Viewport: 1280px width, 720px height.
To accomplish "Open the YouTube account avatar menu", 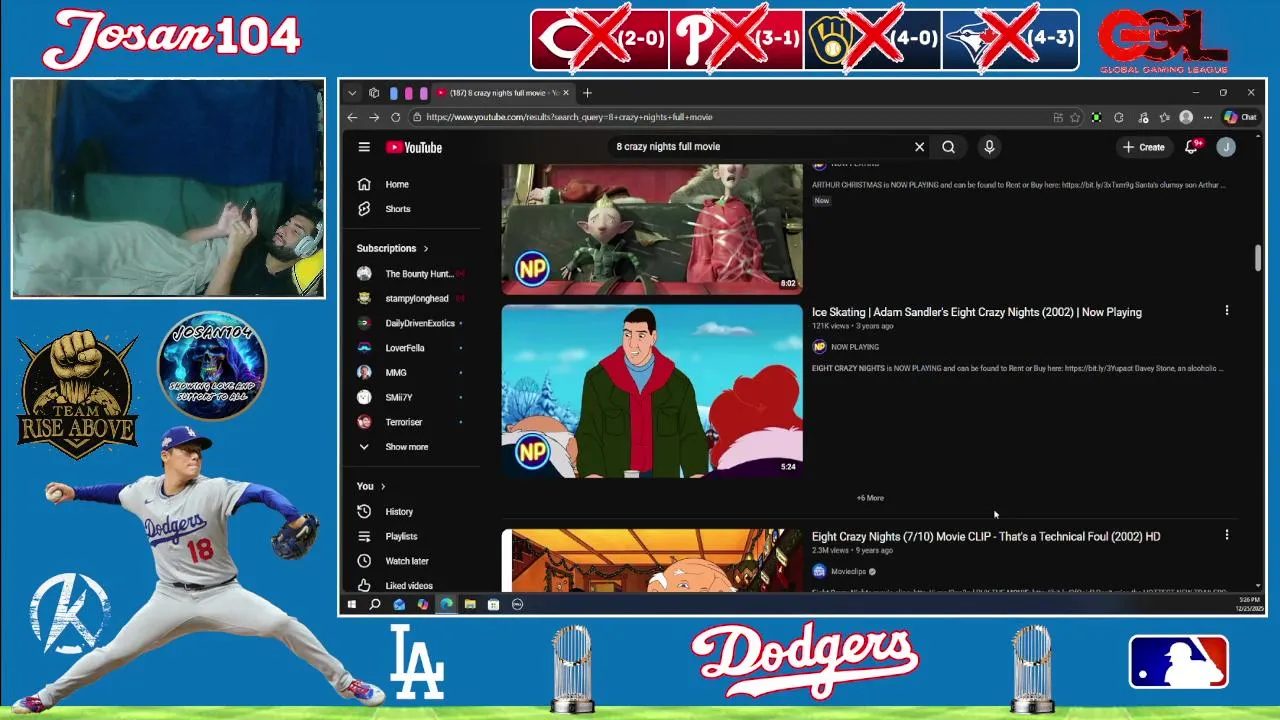I will (1226, 147).
